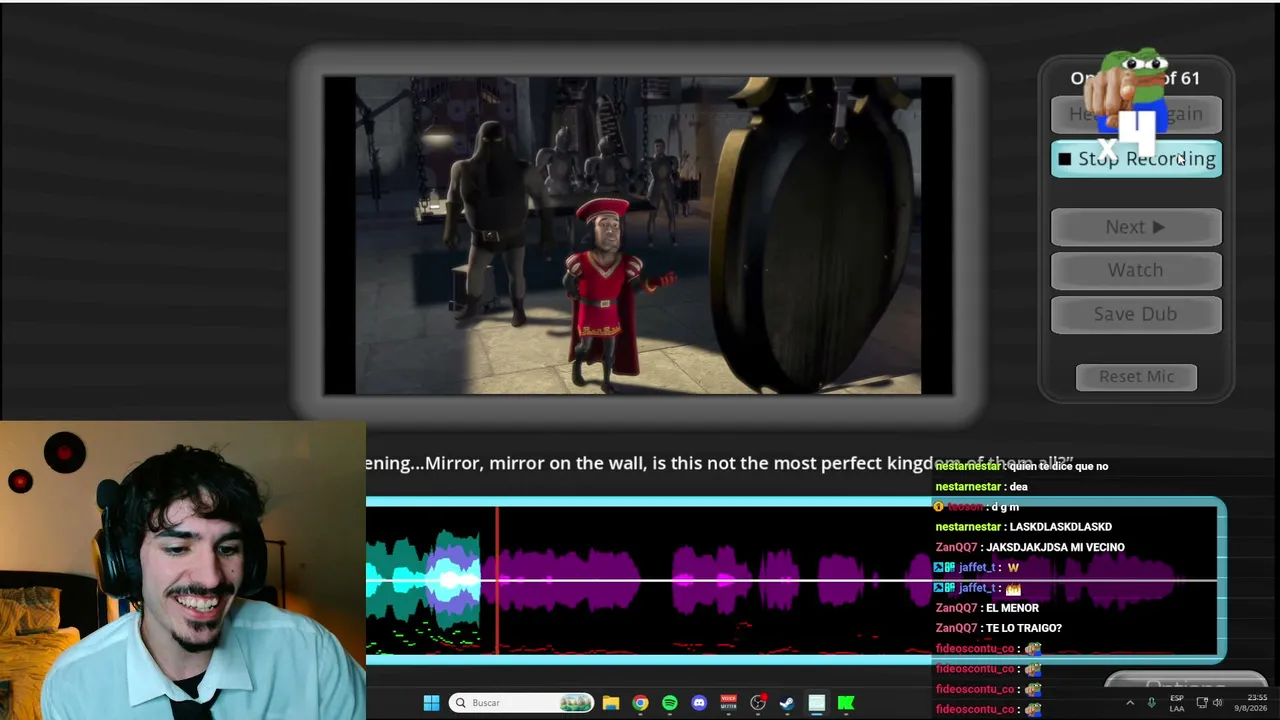Click the active game window taskbar icon
Viewport: 1280px width, 720px height.
[817, 703]
